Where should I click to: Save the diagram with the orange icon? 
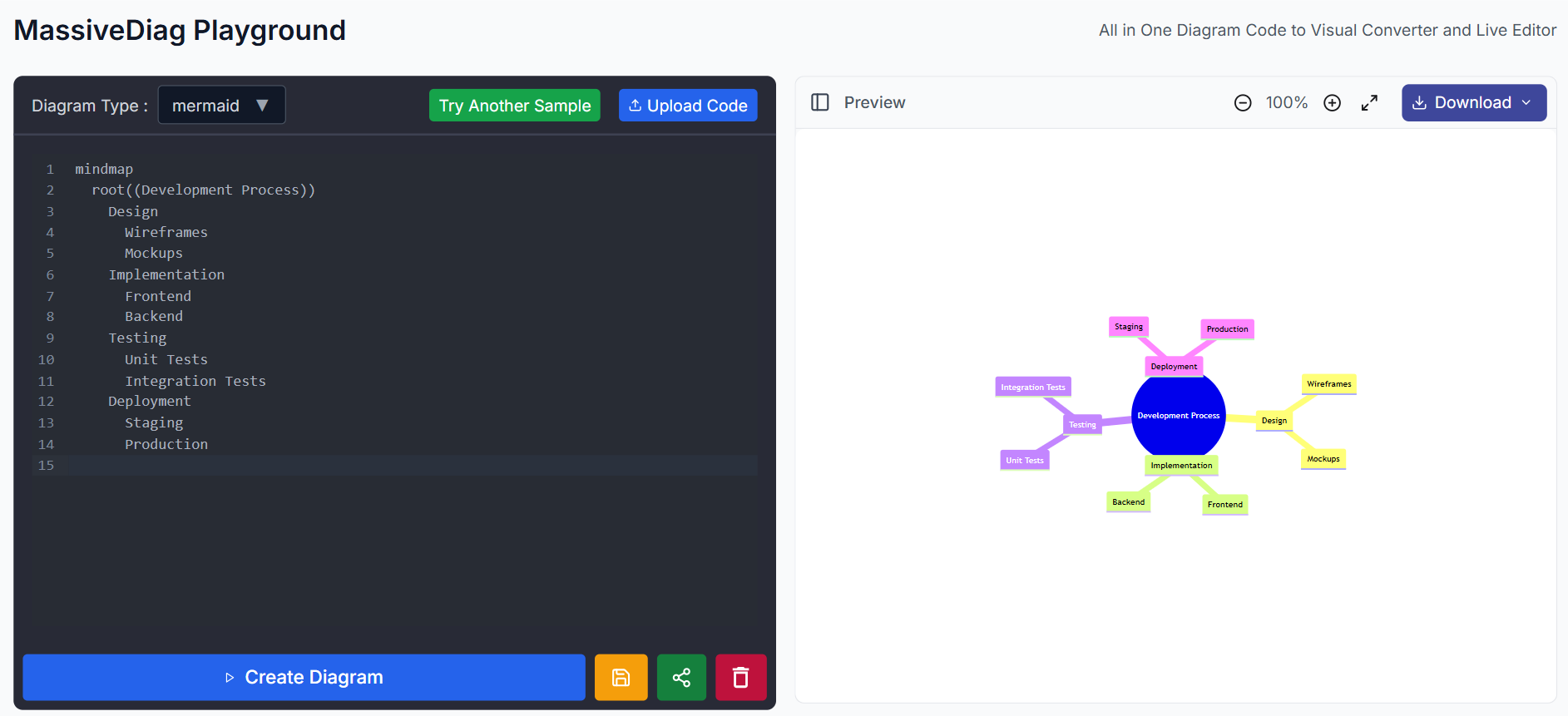pos(621,678)
